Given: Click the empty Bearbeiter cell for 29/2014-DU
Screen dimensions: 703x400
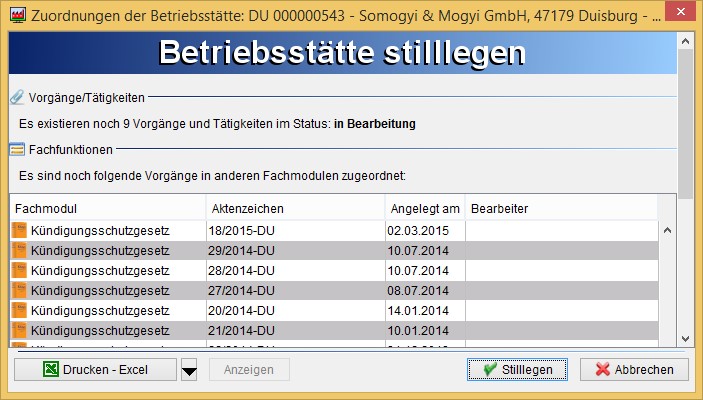Looking at the screenshot, I should tap(562, 251).
